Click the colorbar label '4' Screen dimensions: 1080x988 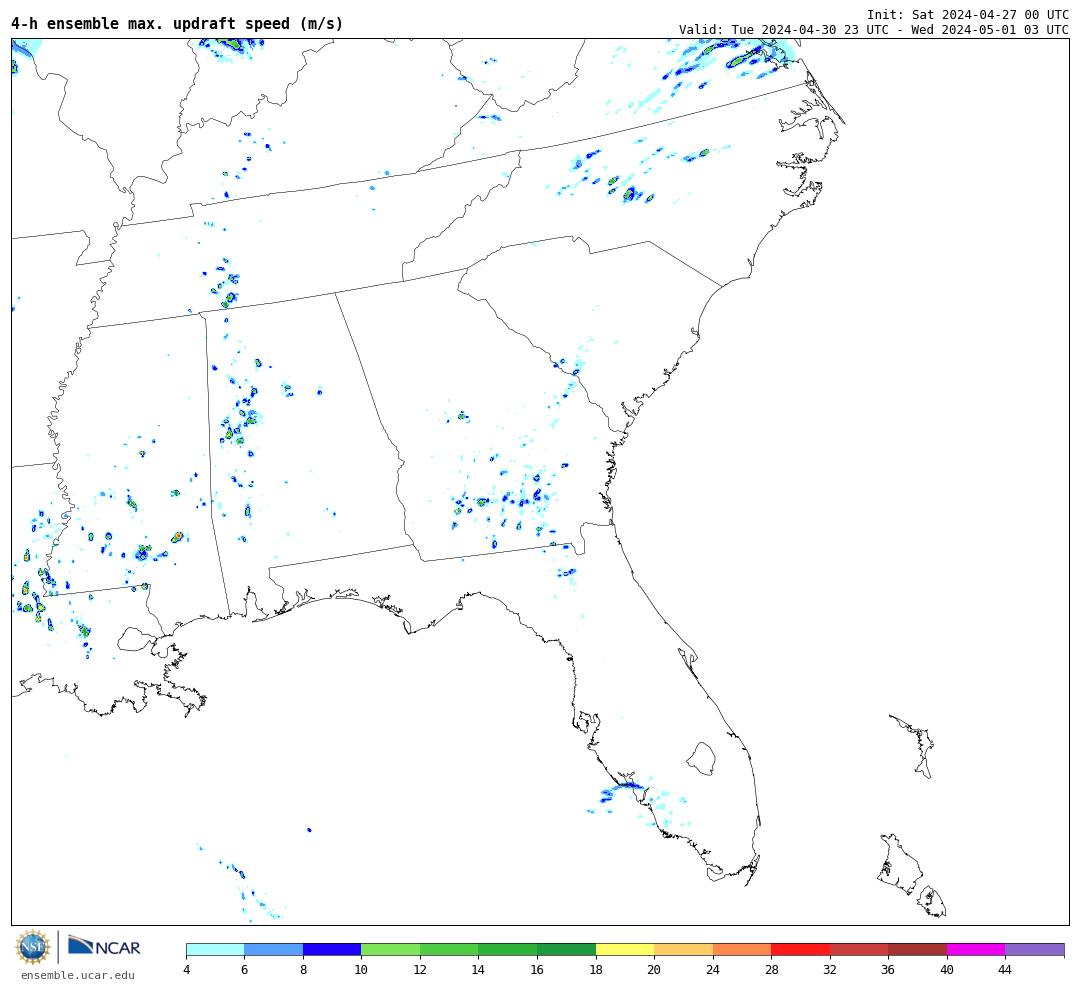[187, 969]
